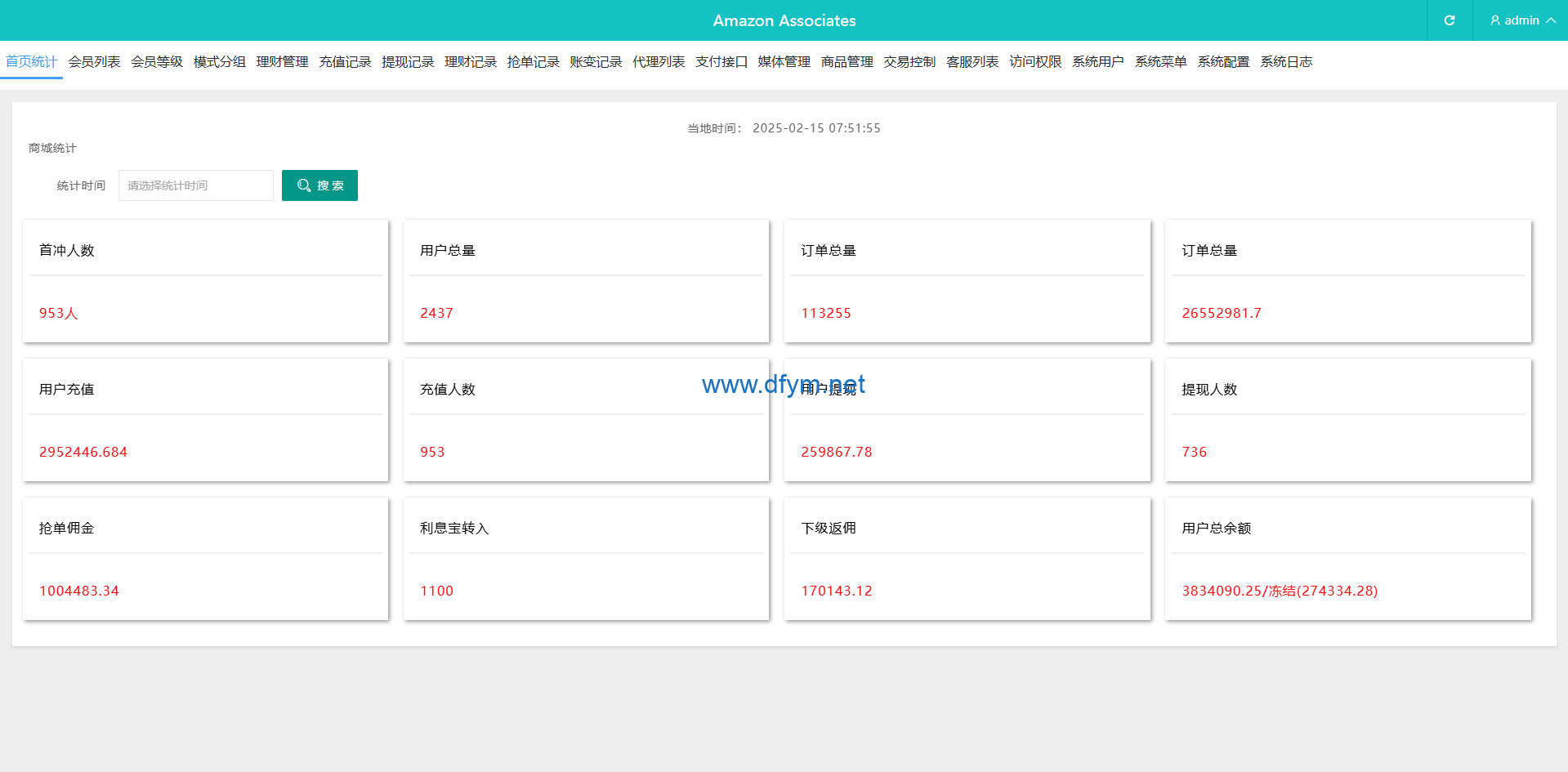Click the 首冲人数 card heading
This screenshot has height=772, width=1568.
[x=67, y=251]
